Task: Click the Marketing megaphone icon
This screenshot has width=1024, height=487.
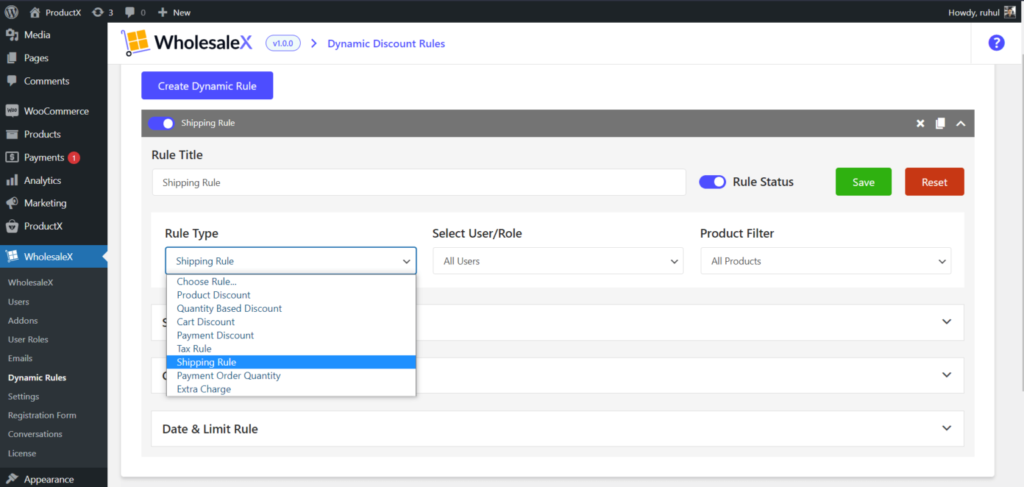Action: pyautogui.click(x=12, y=203)
